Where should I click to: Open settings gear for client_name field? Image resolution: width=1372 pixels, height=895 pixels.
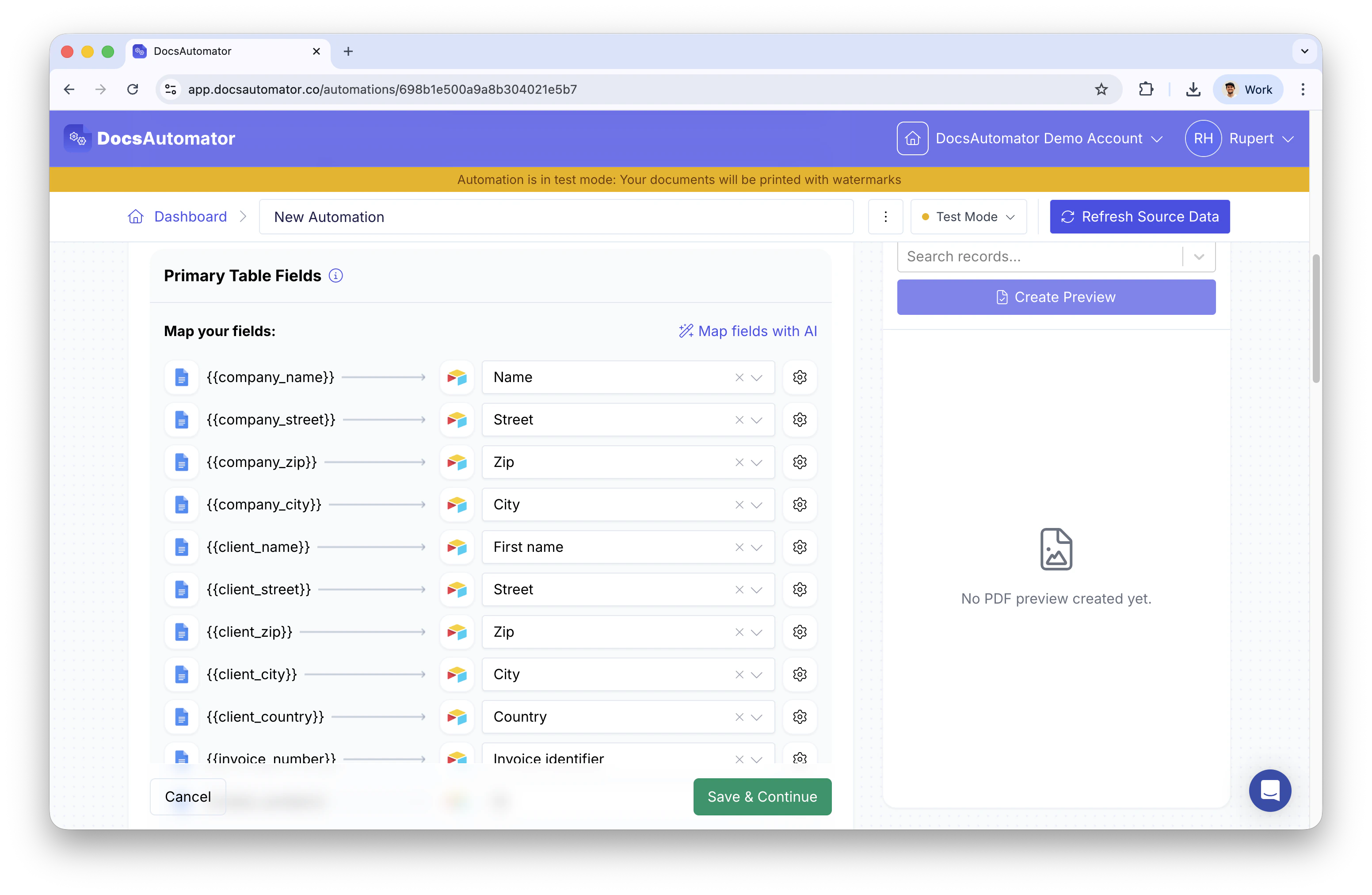tap(800, 547)
